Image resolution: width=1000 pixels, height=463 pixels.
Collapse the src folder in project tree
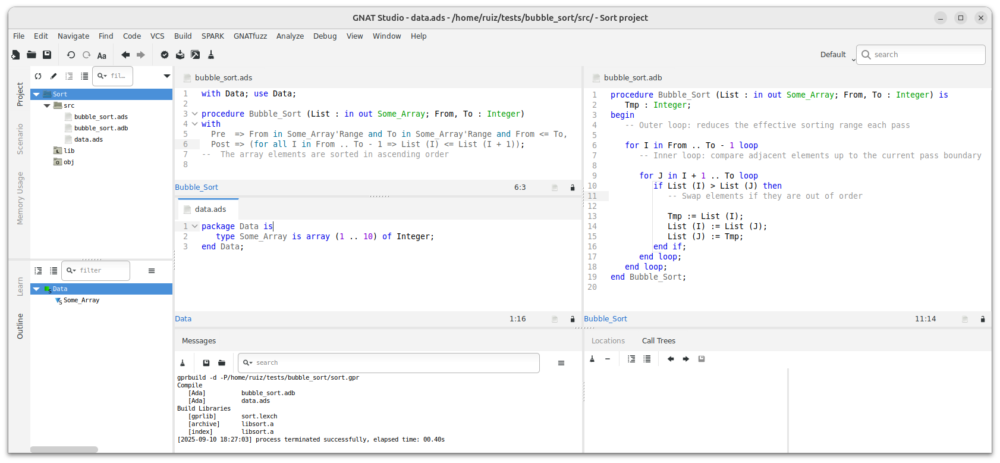46,105
